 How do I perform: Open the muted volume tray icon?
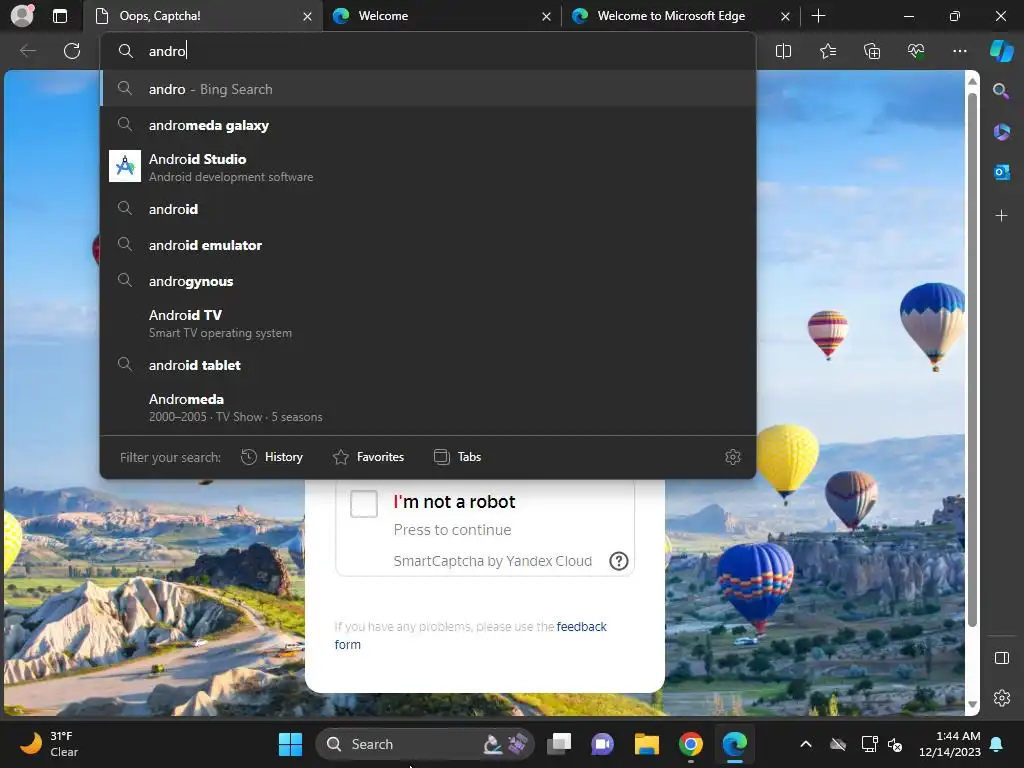coord(896,744)
